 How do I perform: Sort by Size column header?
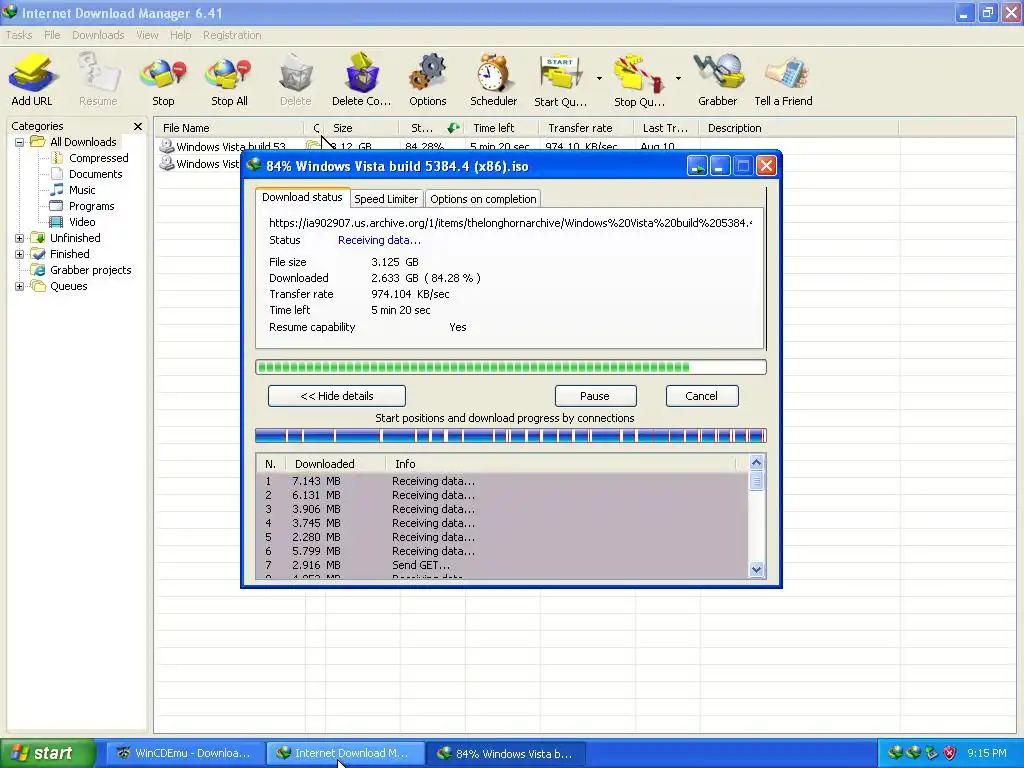pos(360,128)
